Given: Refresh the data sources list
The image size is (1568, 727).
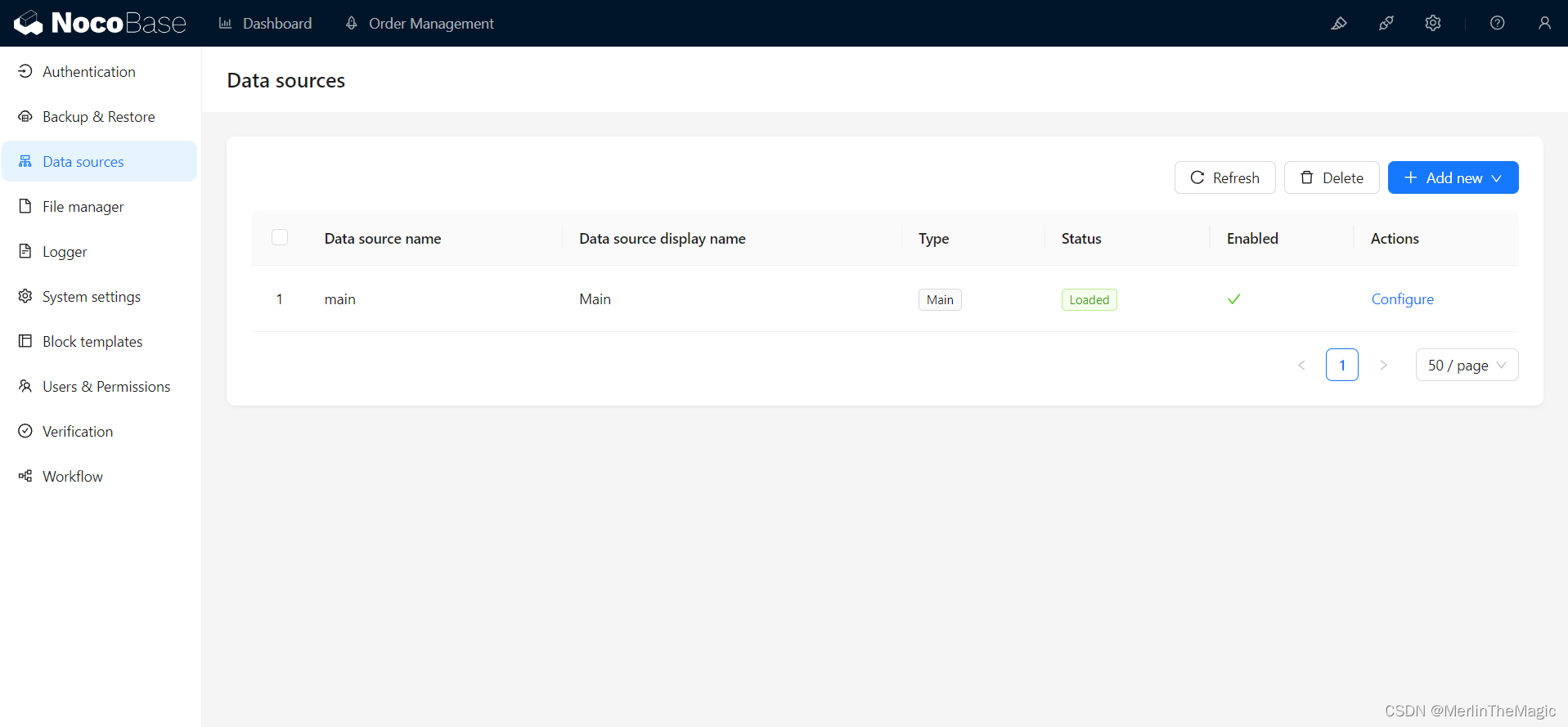Looking at the screenshot, I should click(1224, 177).
